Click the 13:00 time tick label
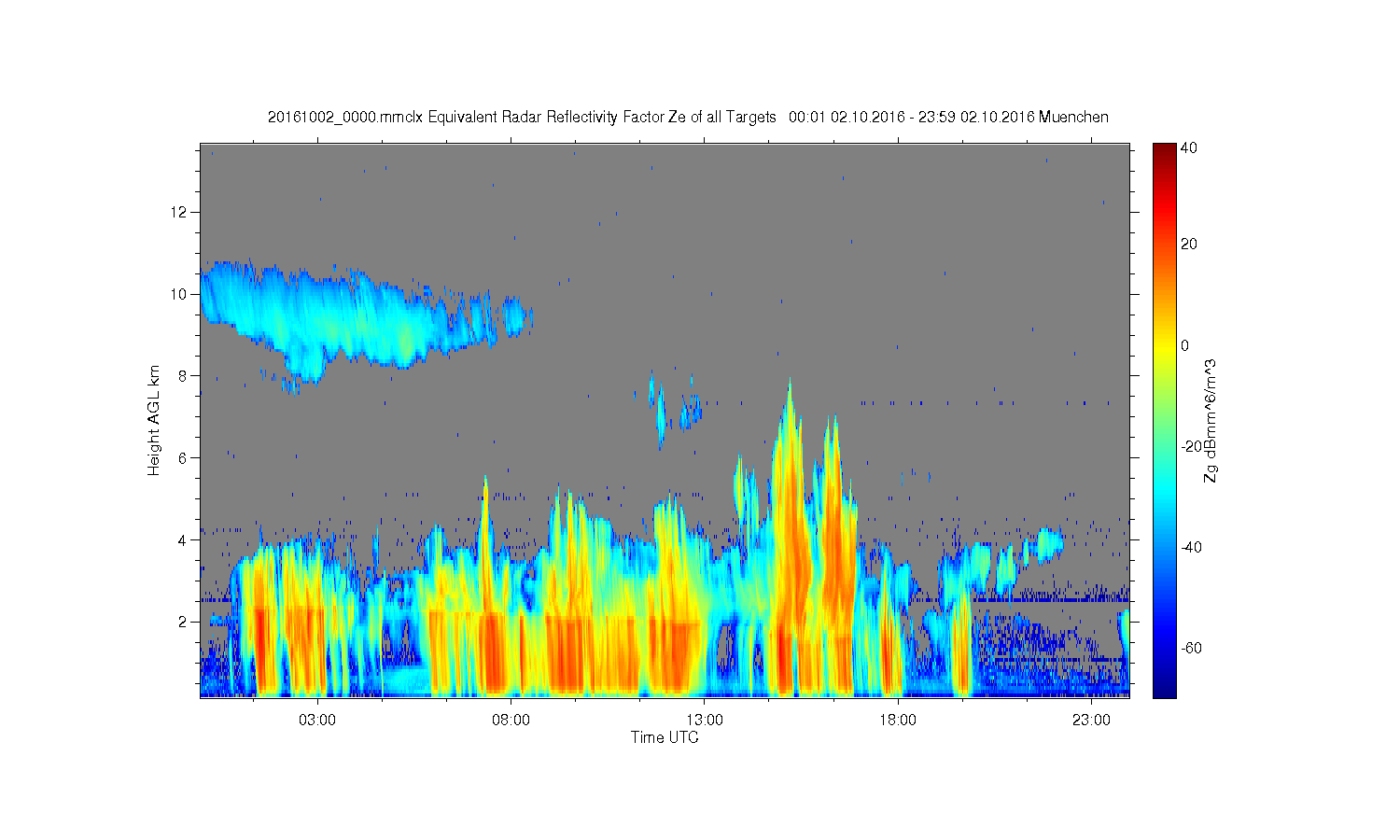Image resolution: width=1400 pixels, height=840 pixels. point(705,721)
